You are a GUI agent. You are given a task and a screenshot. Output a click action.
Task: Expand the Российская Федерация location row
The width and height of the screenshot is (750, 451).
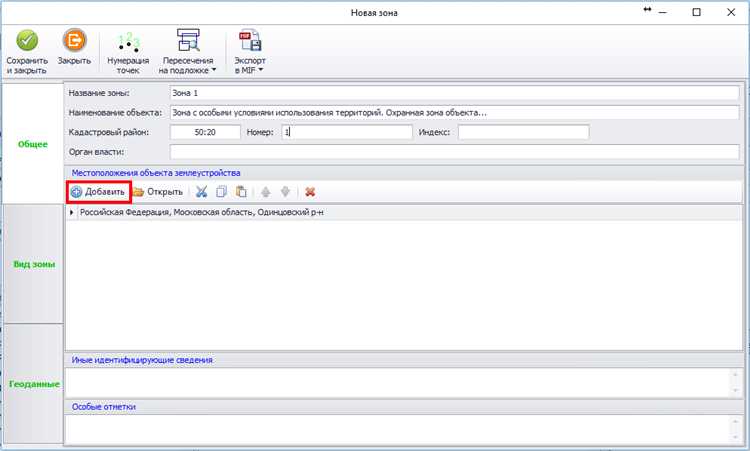coord(72,213)
